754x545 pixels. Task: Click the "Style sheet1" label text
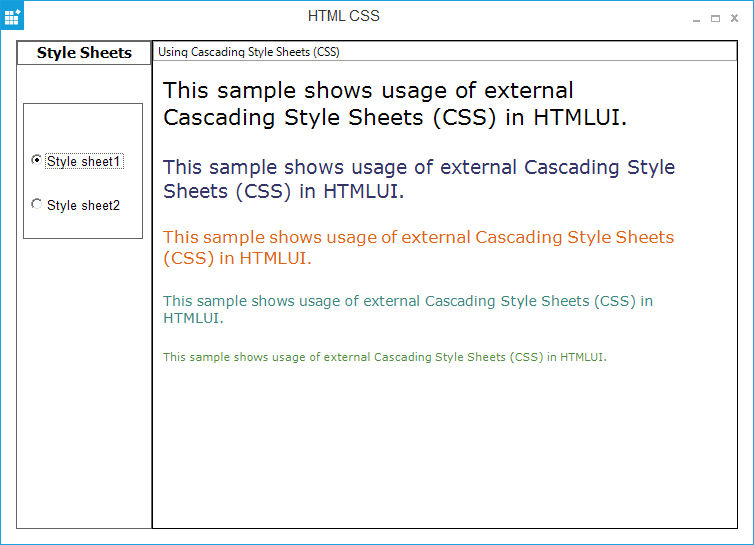[84, 161]
